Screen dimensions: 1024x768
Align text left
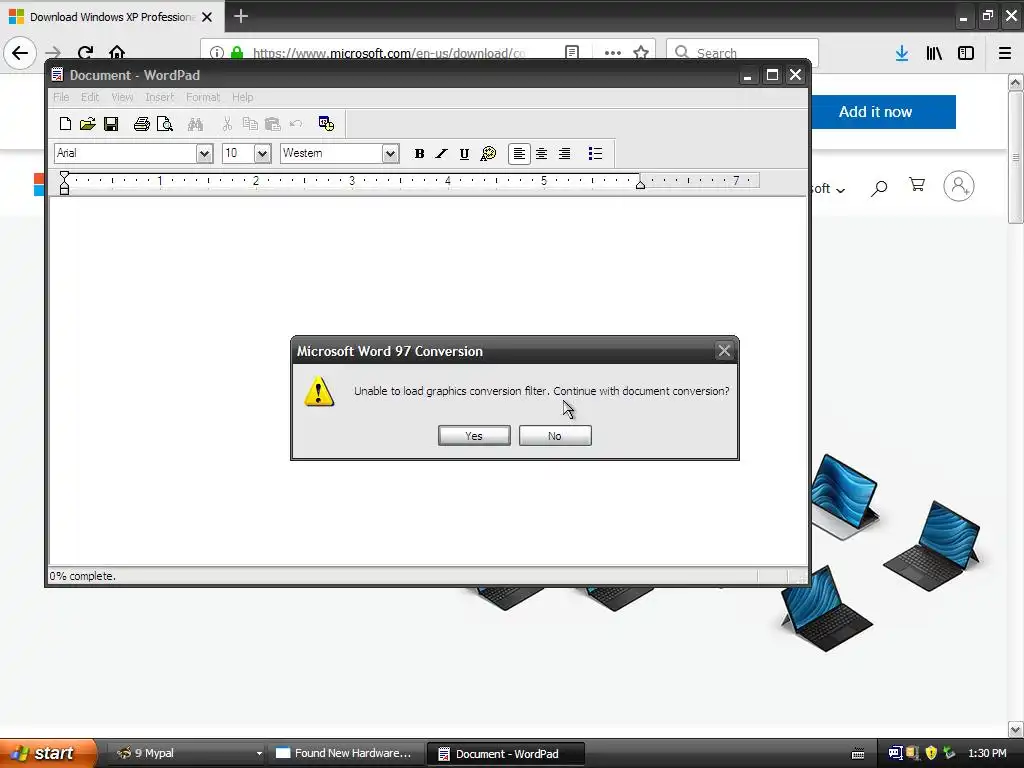tap(519, 153)
